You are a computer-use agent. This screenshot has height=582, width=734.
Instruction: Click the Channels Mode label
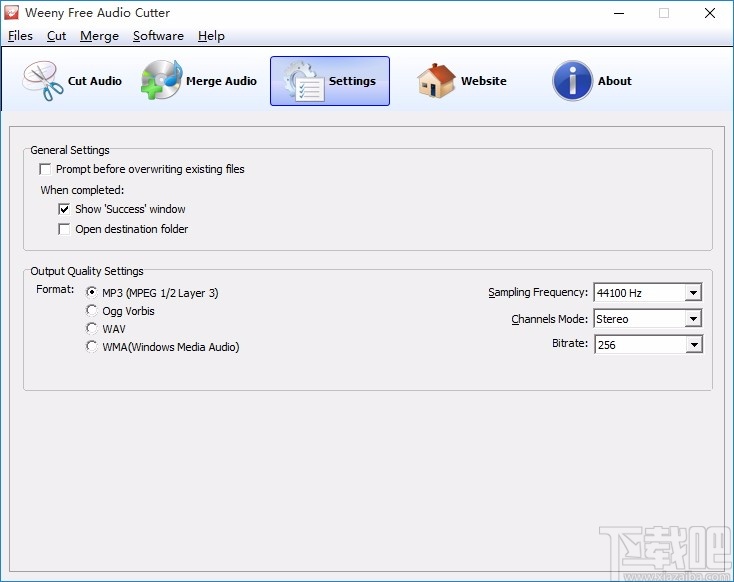(x=550, y=319)
